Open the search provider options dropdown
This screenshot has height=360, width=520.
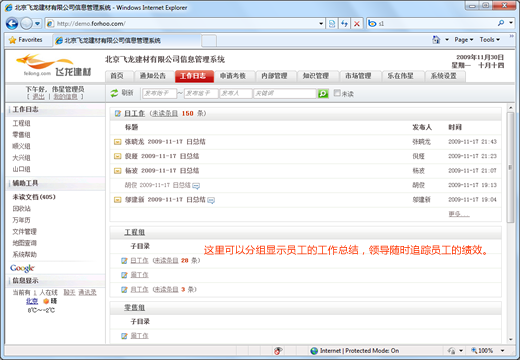pos(511,23)
